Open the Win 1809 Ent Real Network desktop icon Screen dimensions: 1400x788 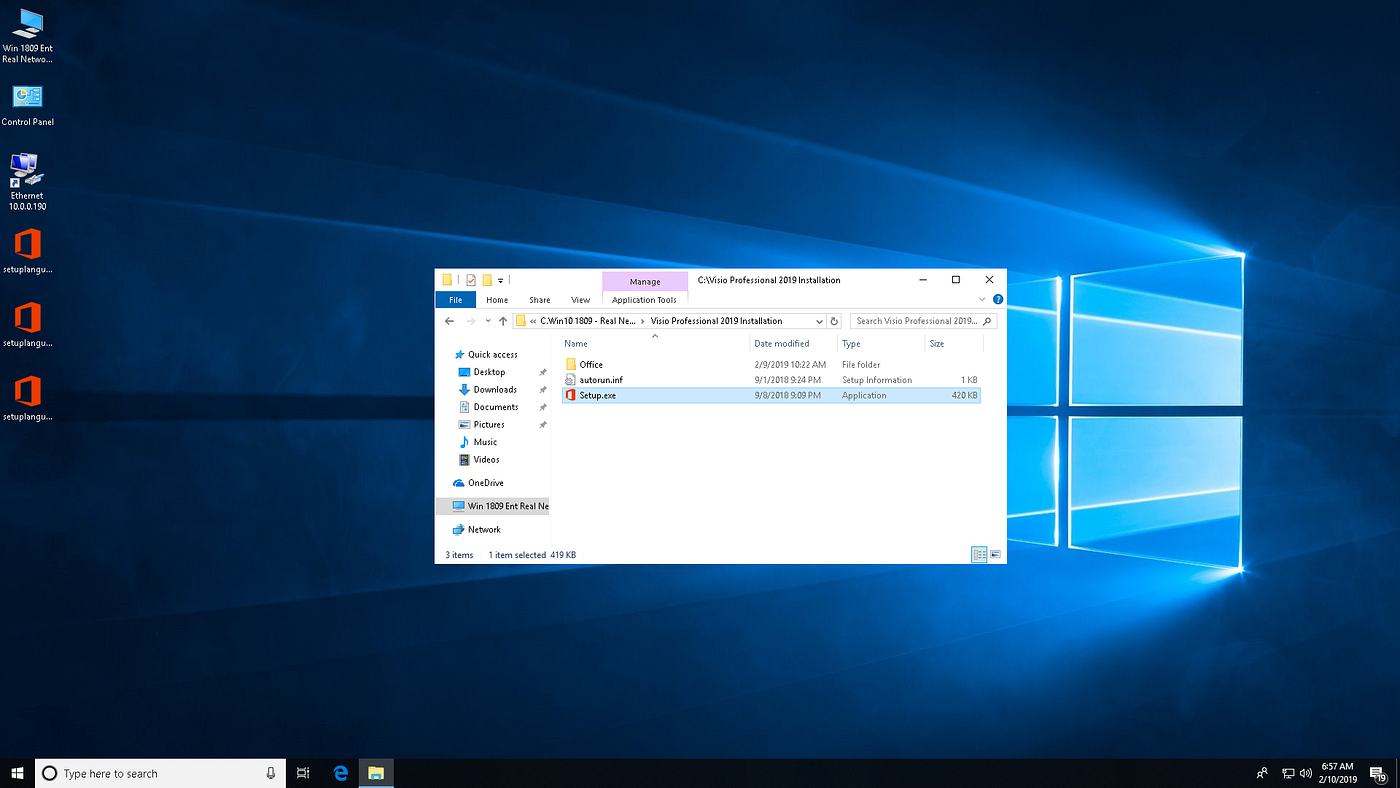coord(27,36)
